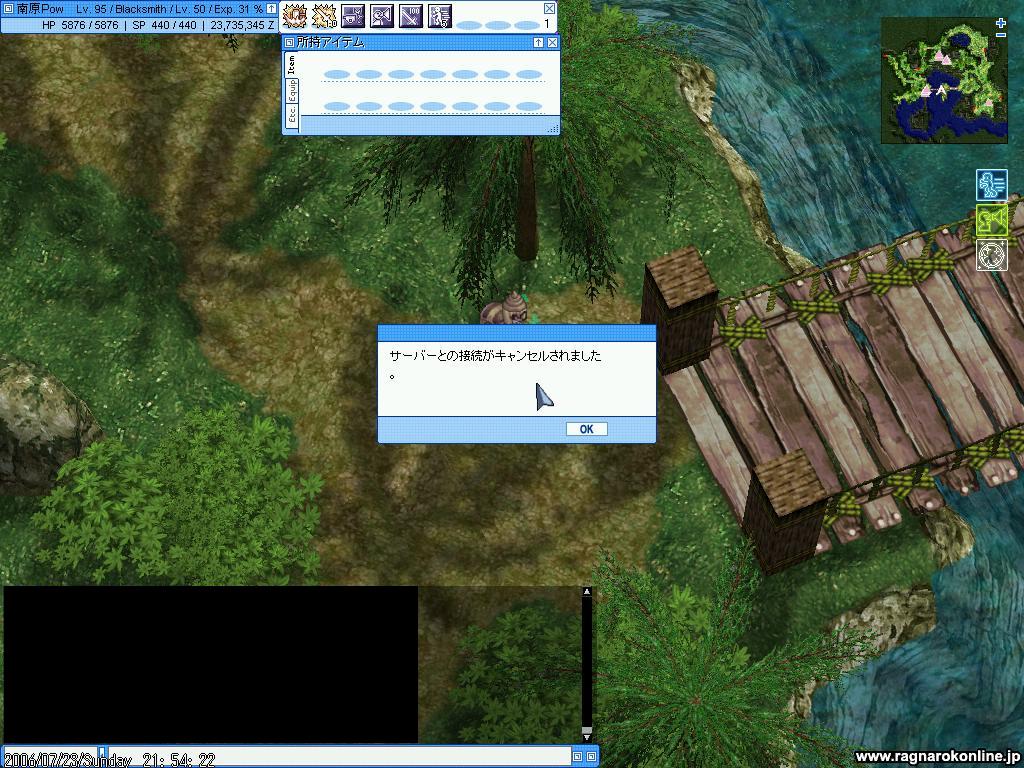1024x768 pixels.
Task: Click the rightmost chat bar button
Action: pyautogui.click(x=591, y=756)
